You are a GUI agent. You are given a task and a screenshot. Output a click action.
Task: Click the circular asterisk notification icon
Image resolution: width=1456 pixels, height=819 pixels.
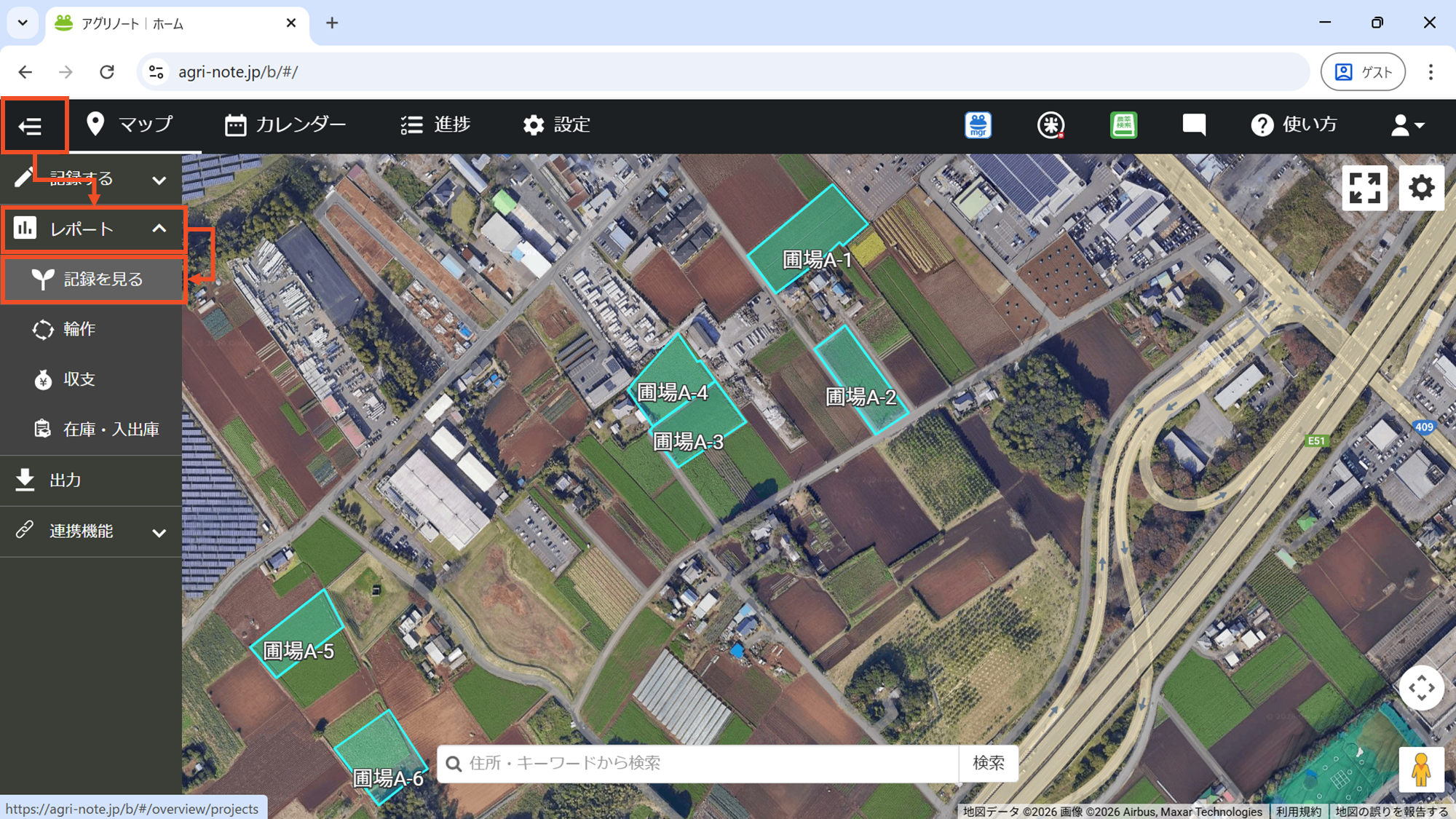click(x=1051, y=125)
